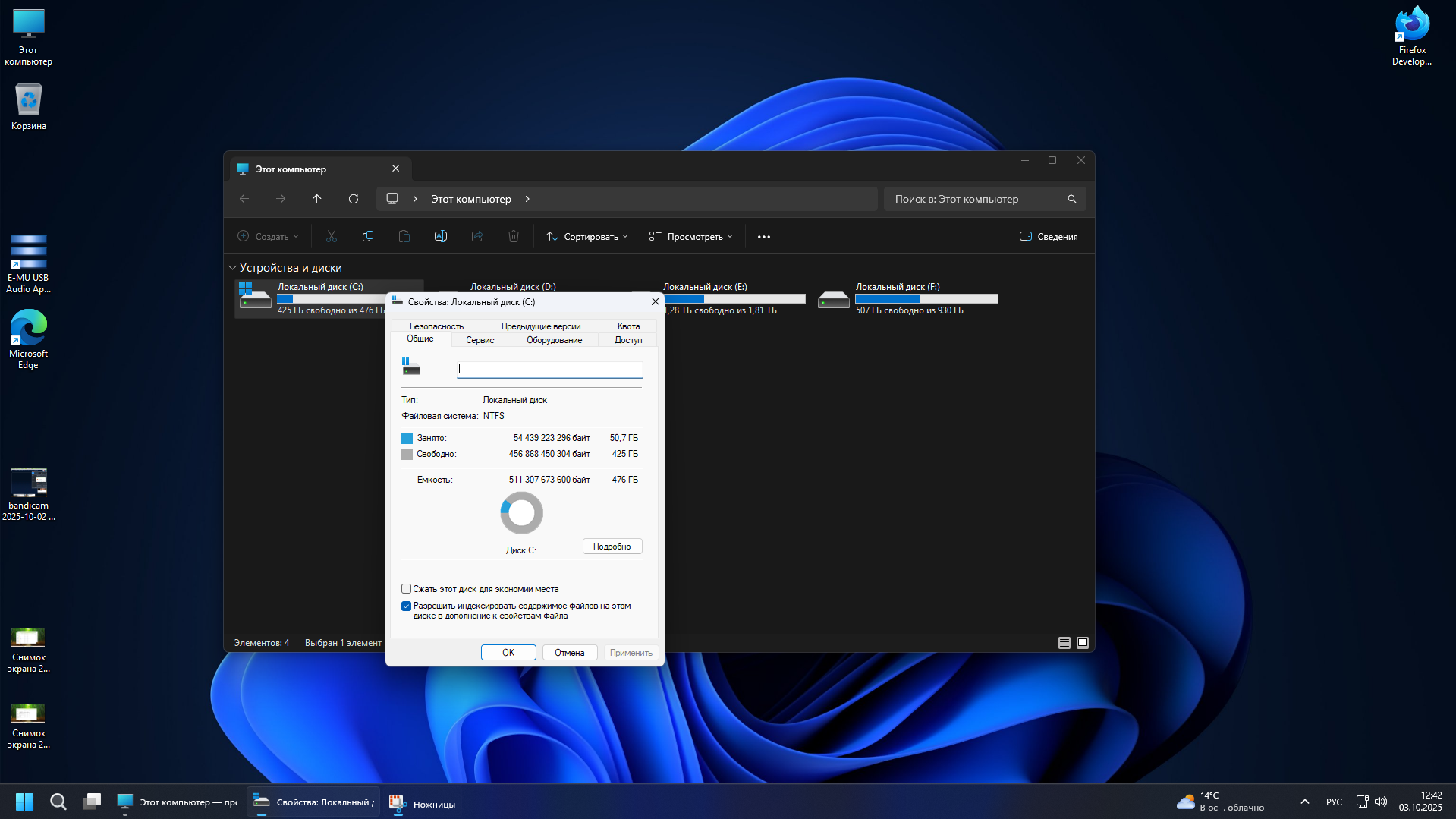1456x819 pixels.
Task: Click the Windows Start button on taskbar
Action: (24, 802)
